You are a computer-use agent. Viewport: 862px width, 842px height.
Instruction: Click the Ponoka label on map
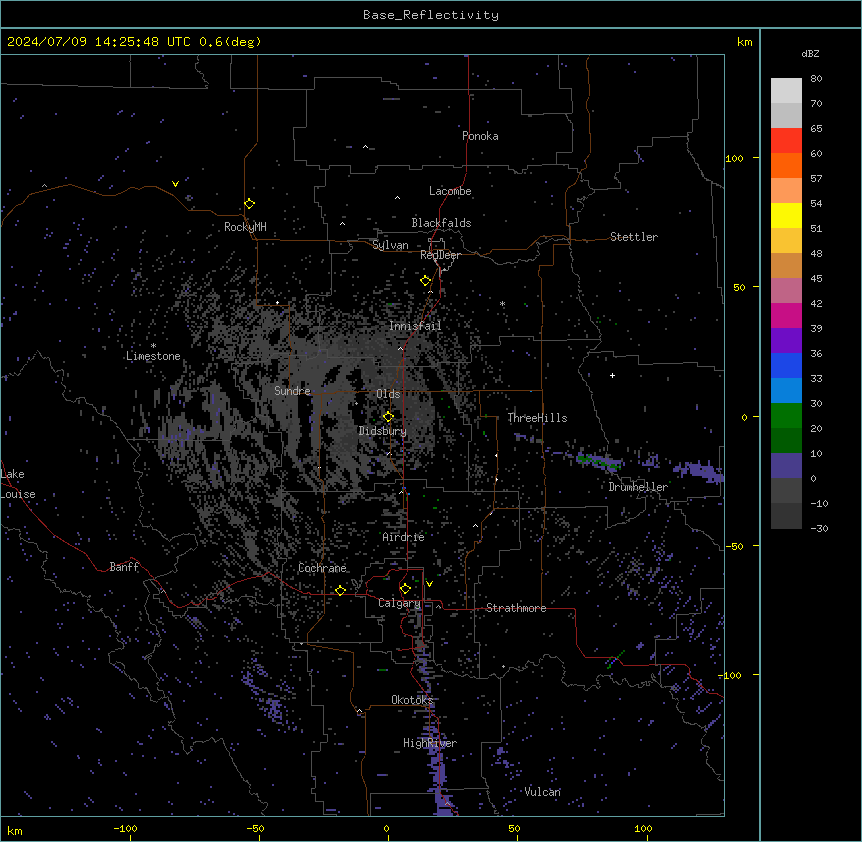[x=480, y=136]
